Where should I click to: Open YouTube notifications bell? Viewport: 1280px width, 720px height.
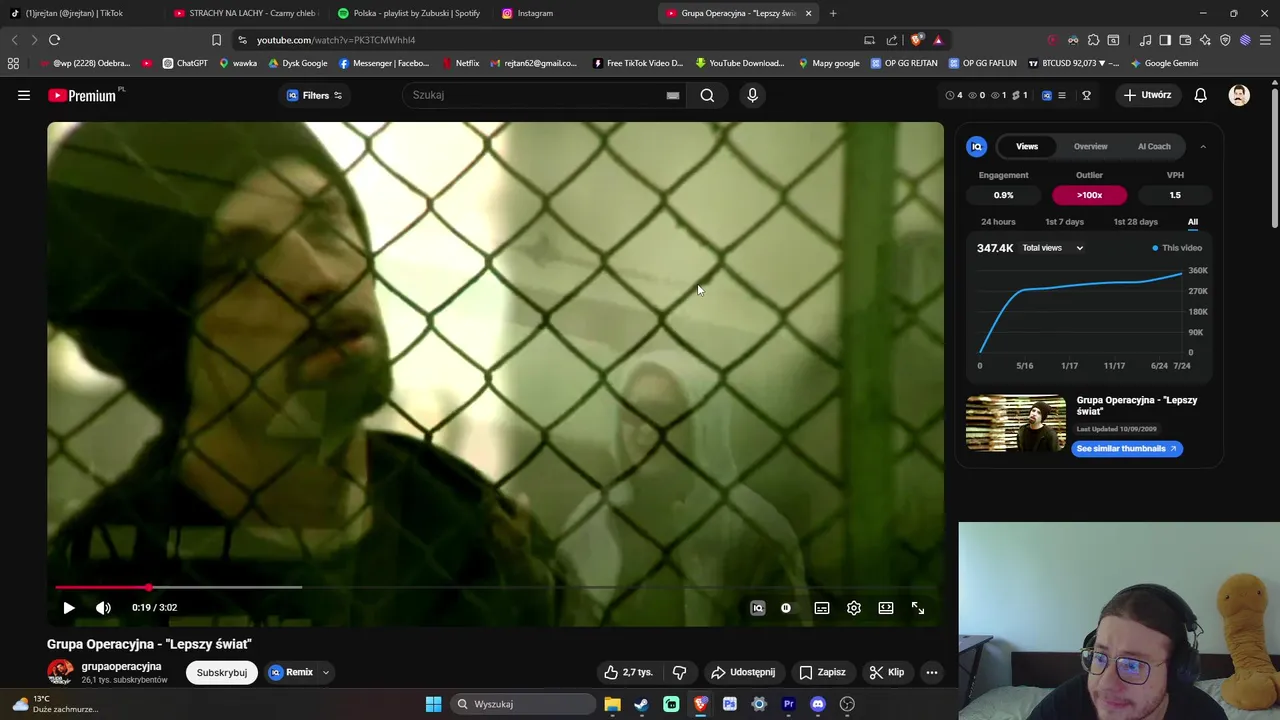click(x=1200, y=95)
